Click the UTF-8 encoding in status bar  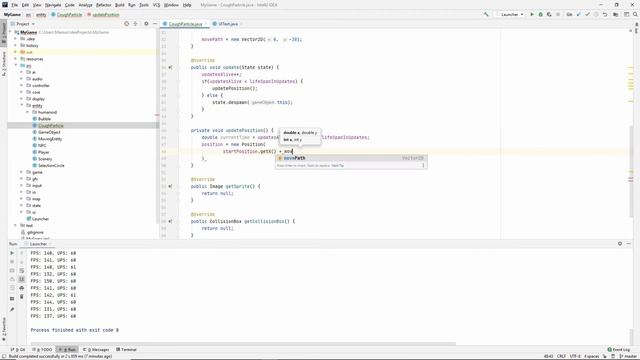575,356
